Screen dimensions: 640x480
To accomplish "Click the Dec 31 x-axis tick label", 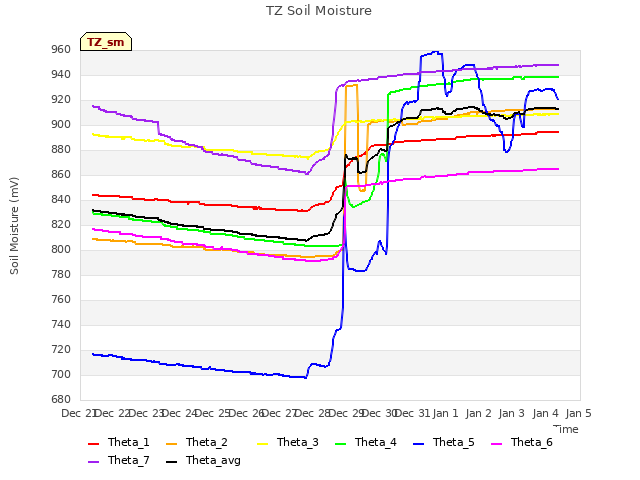I will pyautogui.click(x=412, y=413).
